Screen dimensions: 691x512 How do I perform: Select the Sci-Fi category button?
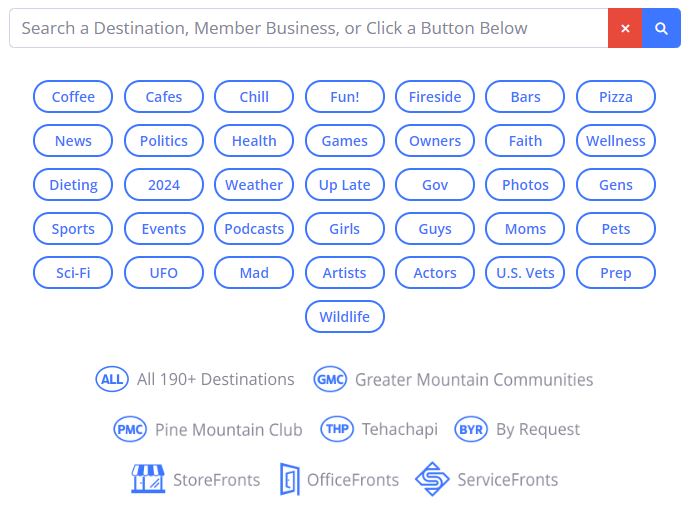[x=73, y=273]
